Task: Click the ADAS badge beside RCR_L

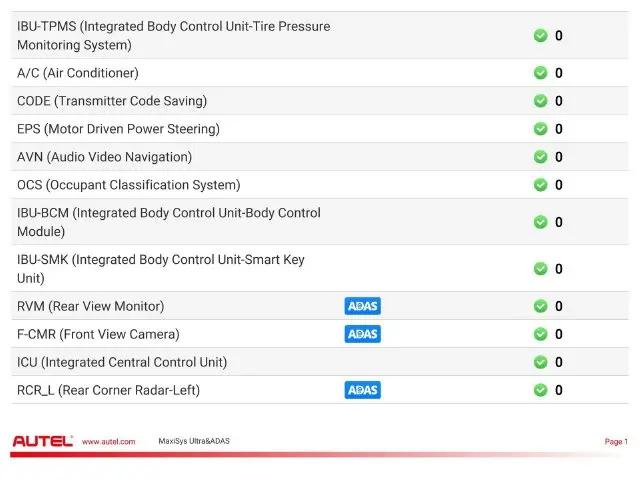Action: (x=362, y=390)
